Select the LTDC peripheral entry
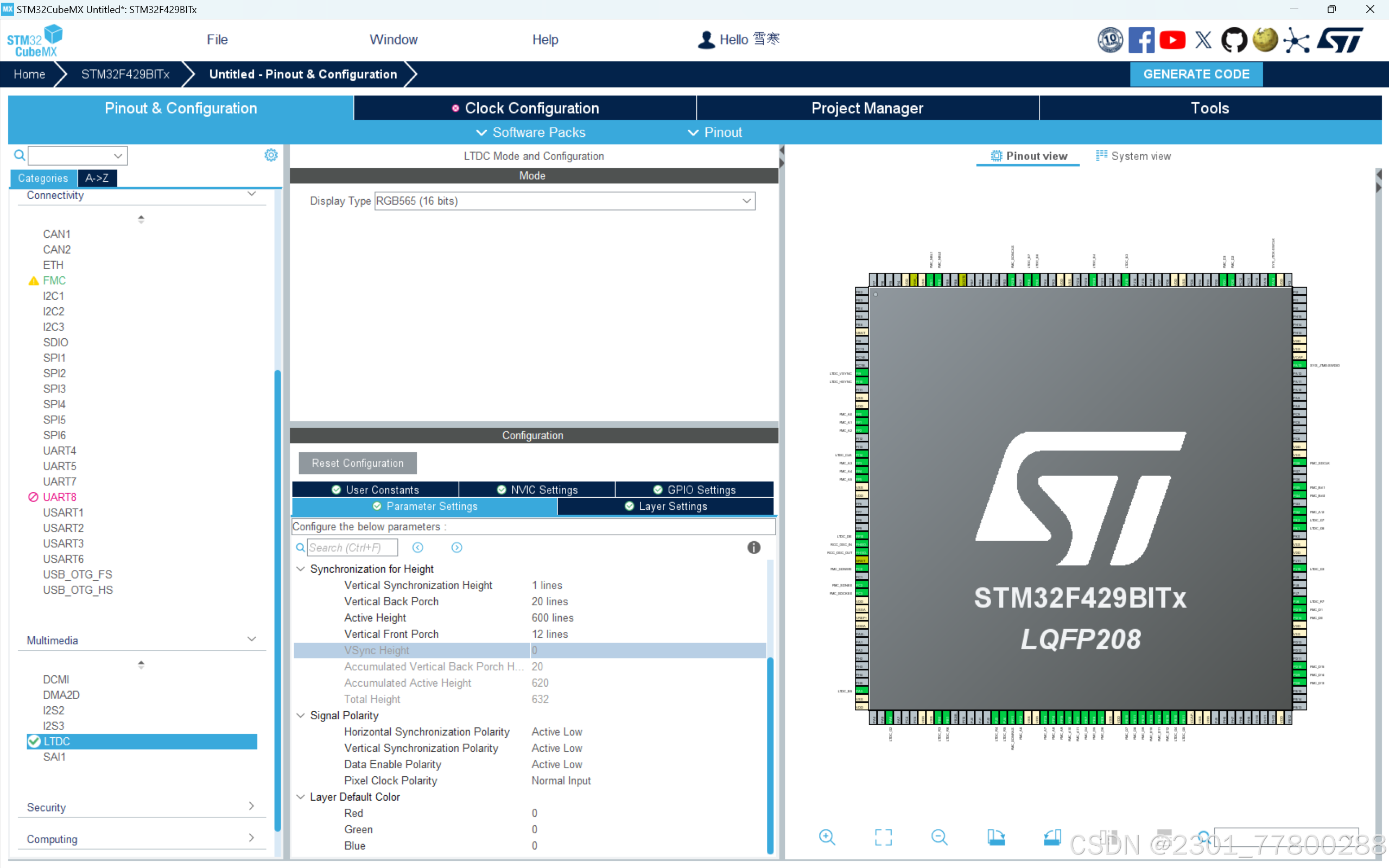The width and height of the screenshot is (1389, 868). [x=57, y=741]
